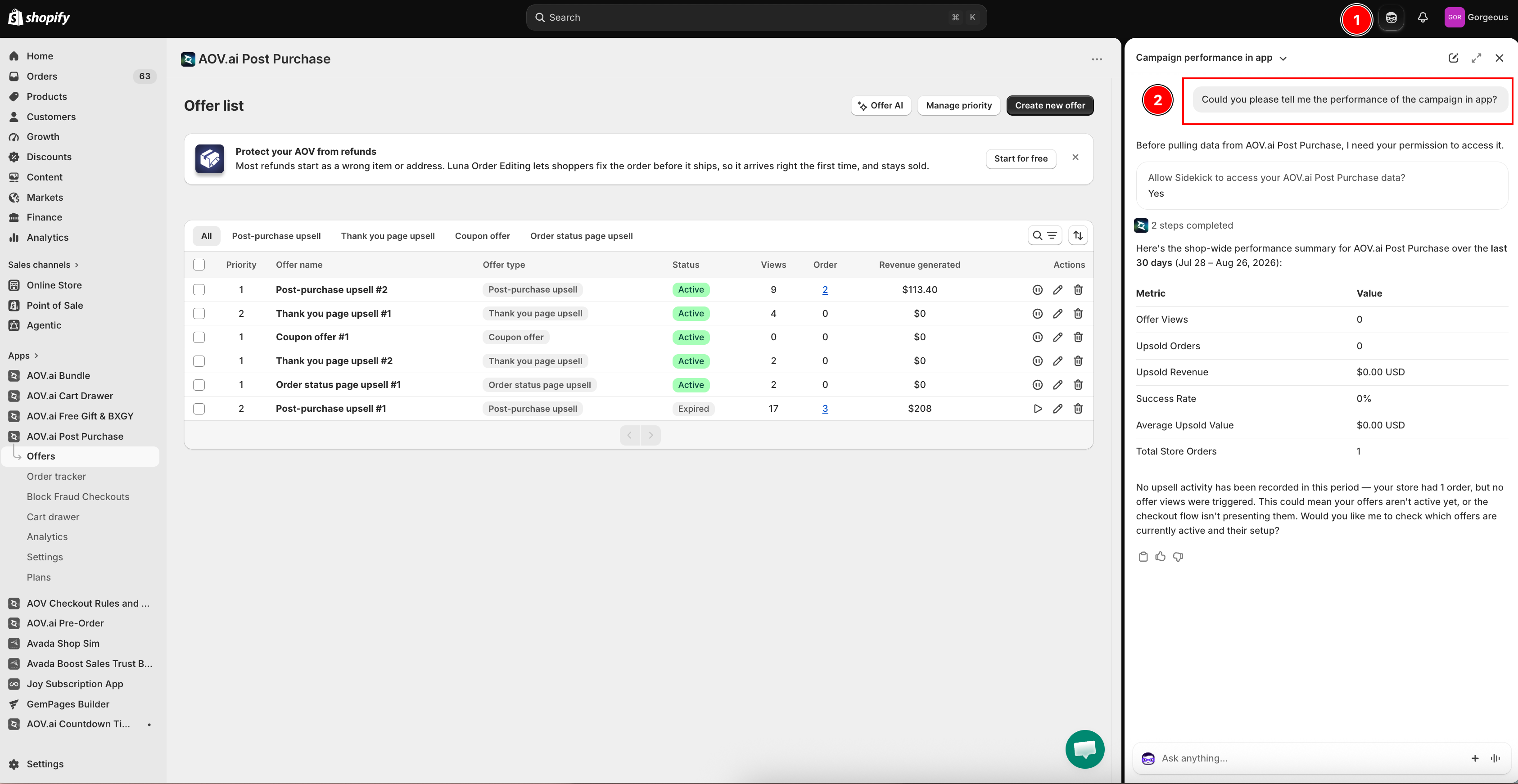Start a new Sidekick chat
The width and height of the screenshot is (1518, 784).
click(x=1453, y=58)
